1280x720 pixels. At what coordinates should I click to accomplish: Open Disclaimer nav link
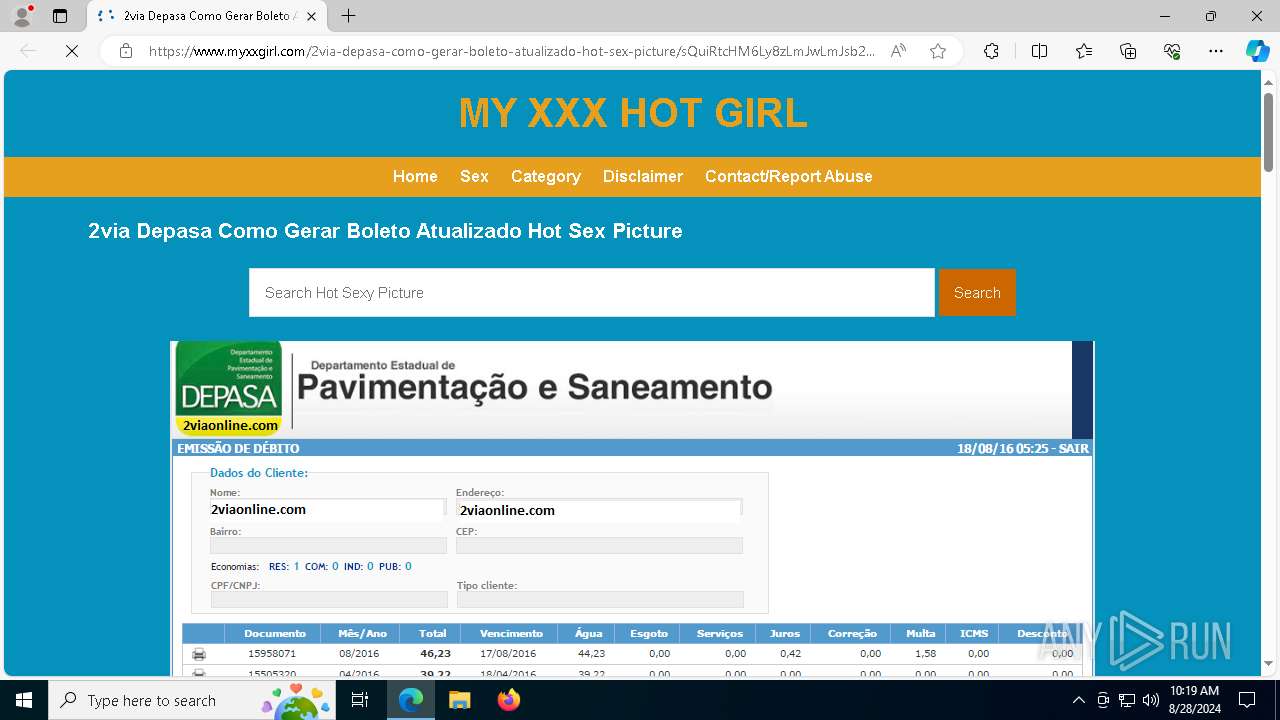pyautogui.click(x=643, y=176)
